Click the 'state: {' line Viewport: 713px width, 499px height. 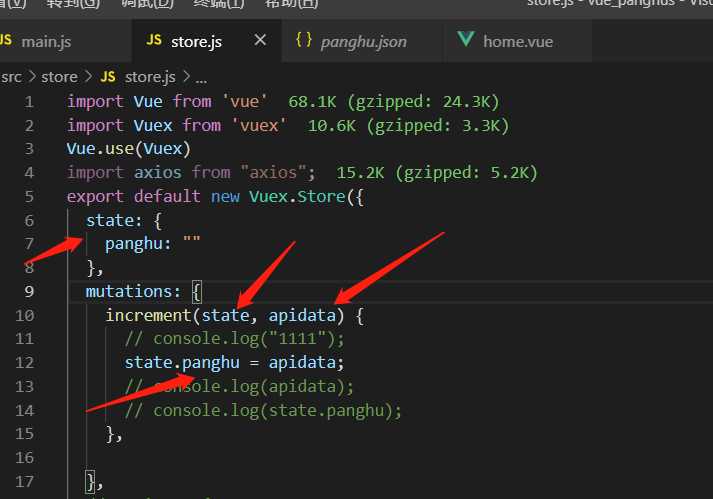124,221
